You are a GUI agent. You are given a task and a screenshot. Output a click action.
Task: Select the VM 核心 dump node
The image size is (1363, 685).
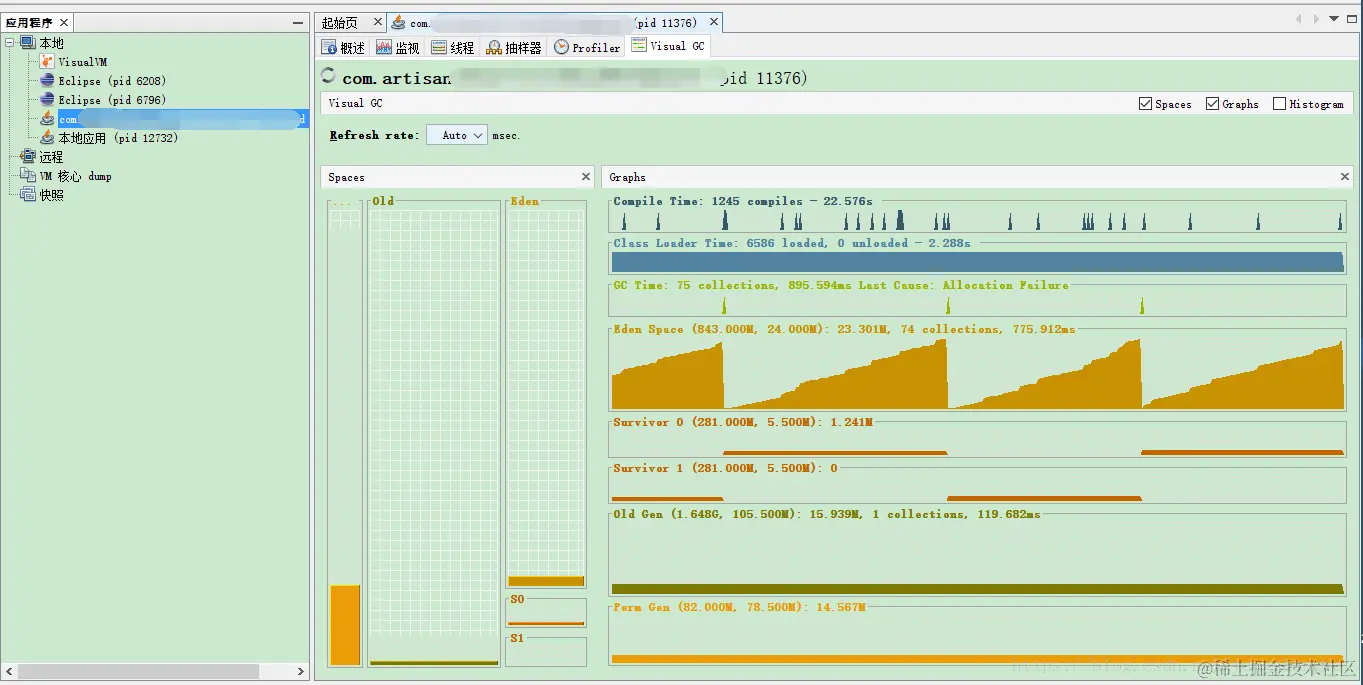[76, 176]
